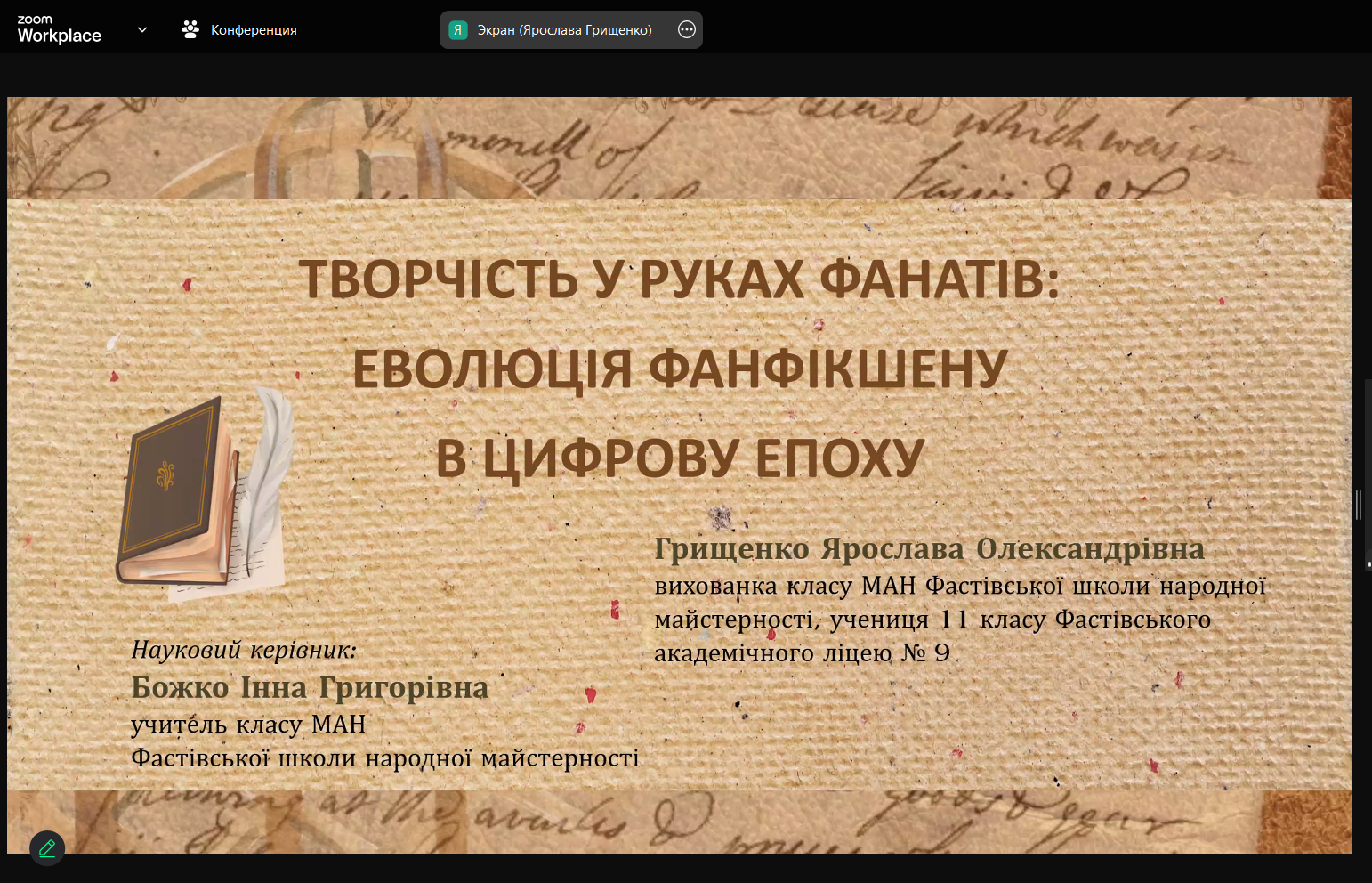
Task: Click the вихованка класу МАН text line
Action: pos(959,586)
